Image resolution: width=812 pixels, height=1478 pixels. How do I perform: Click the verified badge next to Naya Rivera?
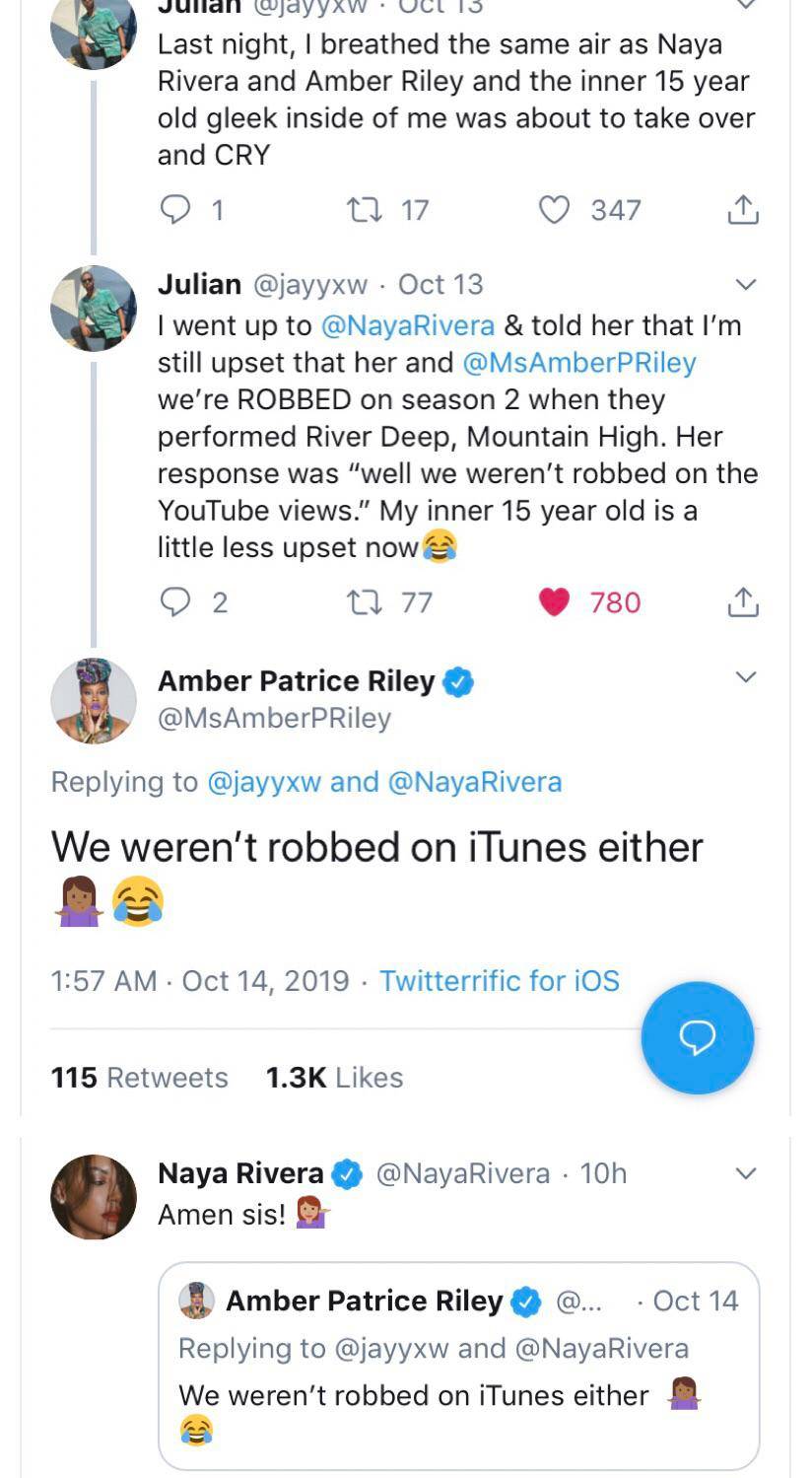(x=345, y=1173)
